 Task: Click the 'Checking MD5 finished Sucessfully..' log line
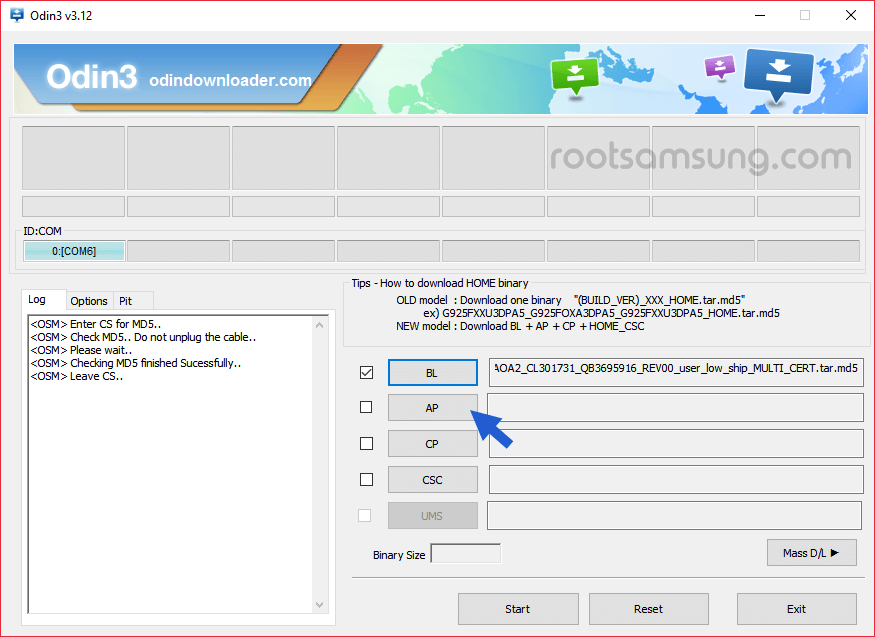pyautogui.click(x=136, y=363)
